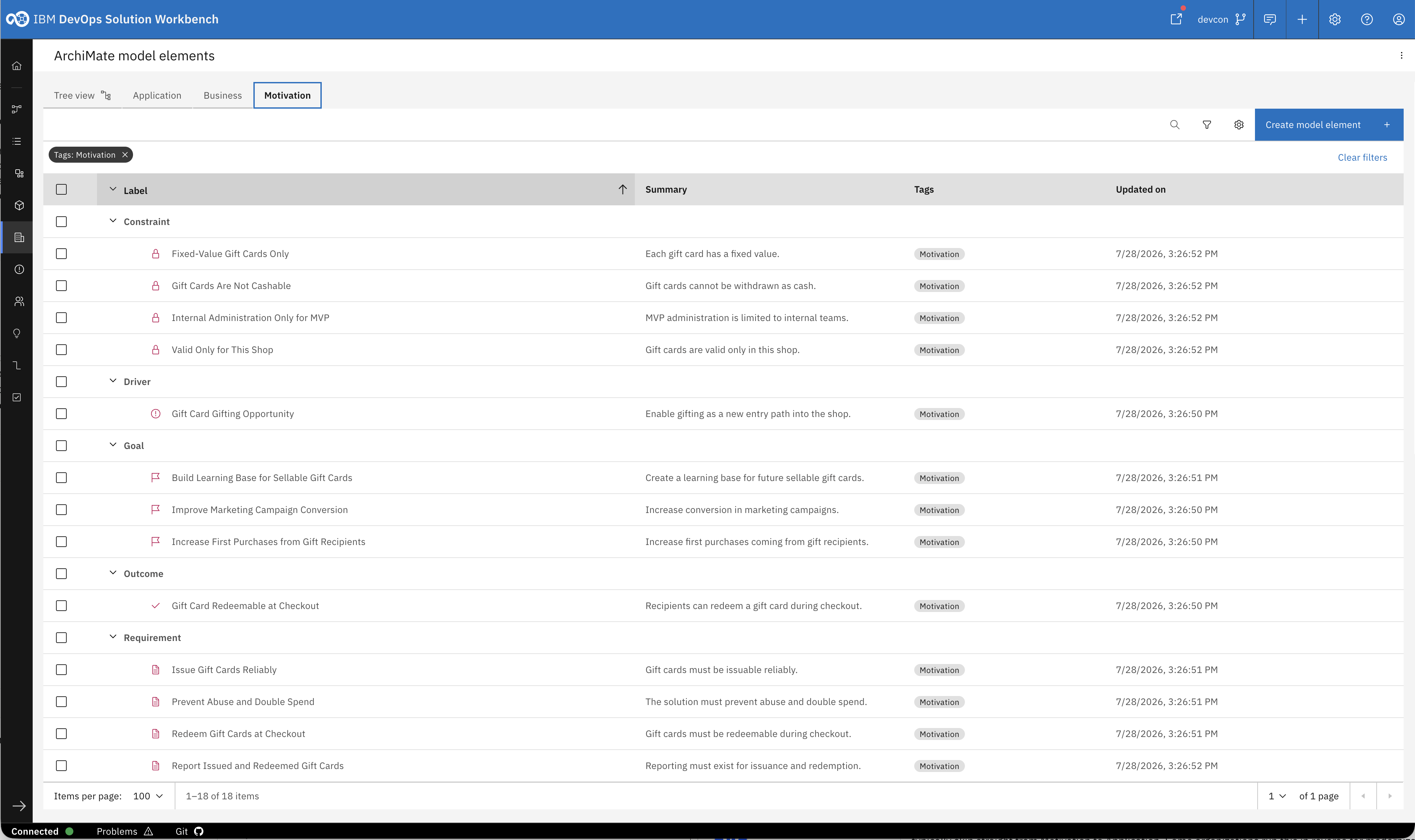This screenshot has width=1415, height=840.
Task: Open the checklist icon in sidebar
Action: [x=17, y=397]
